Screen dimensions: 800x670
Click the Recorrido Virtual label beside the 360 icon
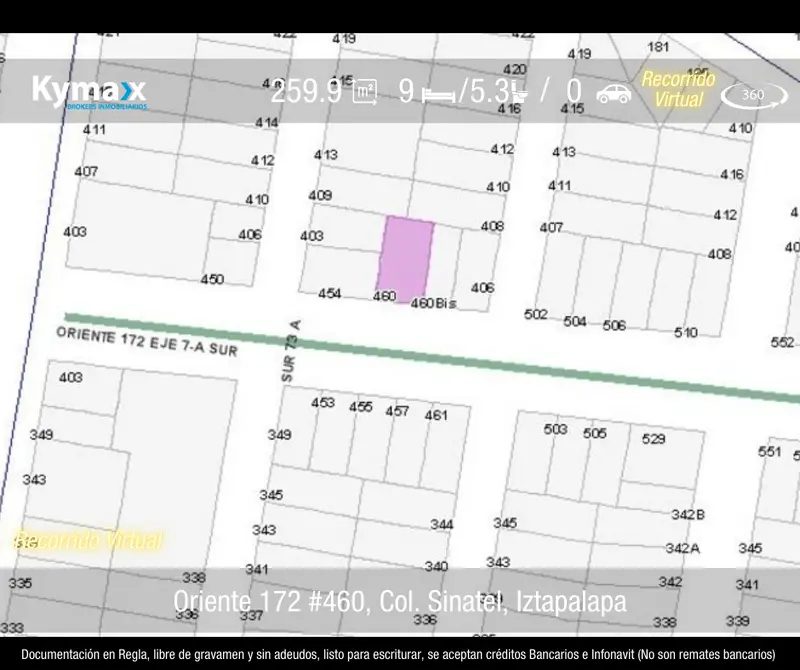tap(678, 89)
